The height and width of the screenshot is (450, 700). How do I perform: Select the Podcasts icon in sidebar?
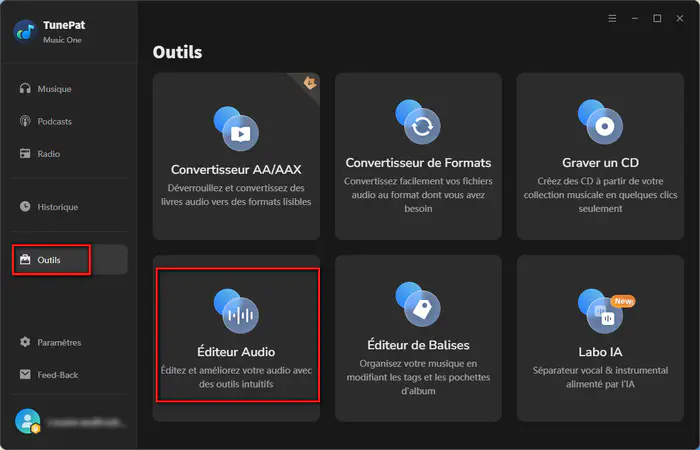point(25,121)
